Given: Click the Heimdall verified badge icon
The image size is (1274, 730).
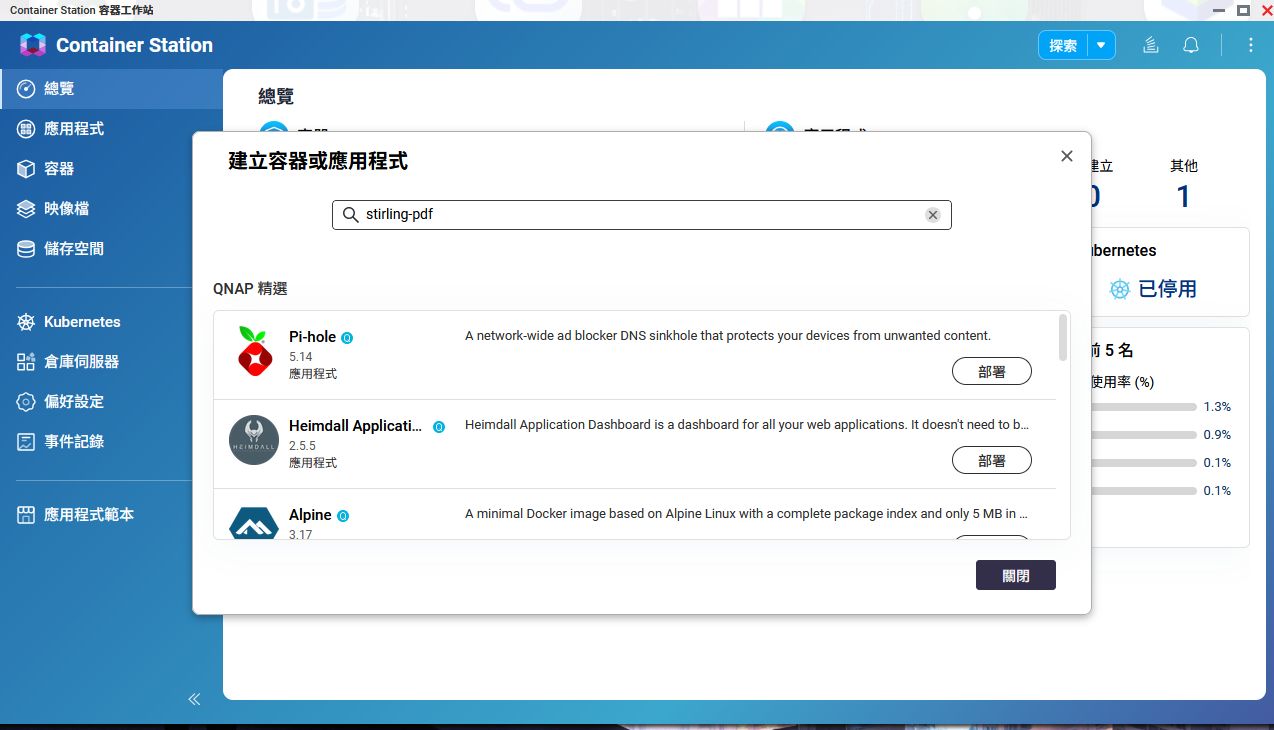Looking at the screenshot, I should 439,427.
